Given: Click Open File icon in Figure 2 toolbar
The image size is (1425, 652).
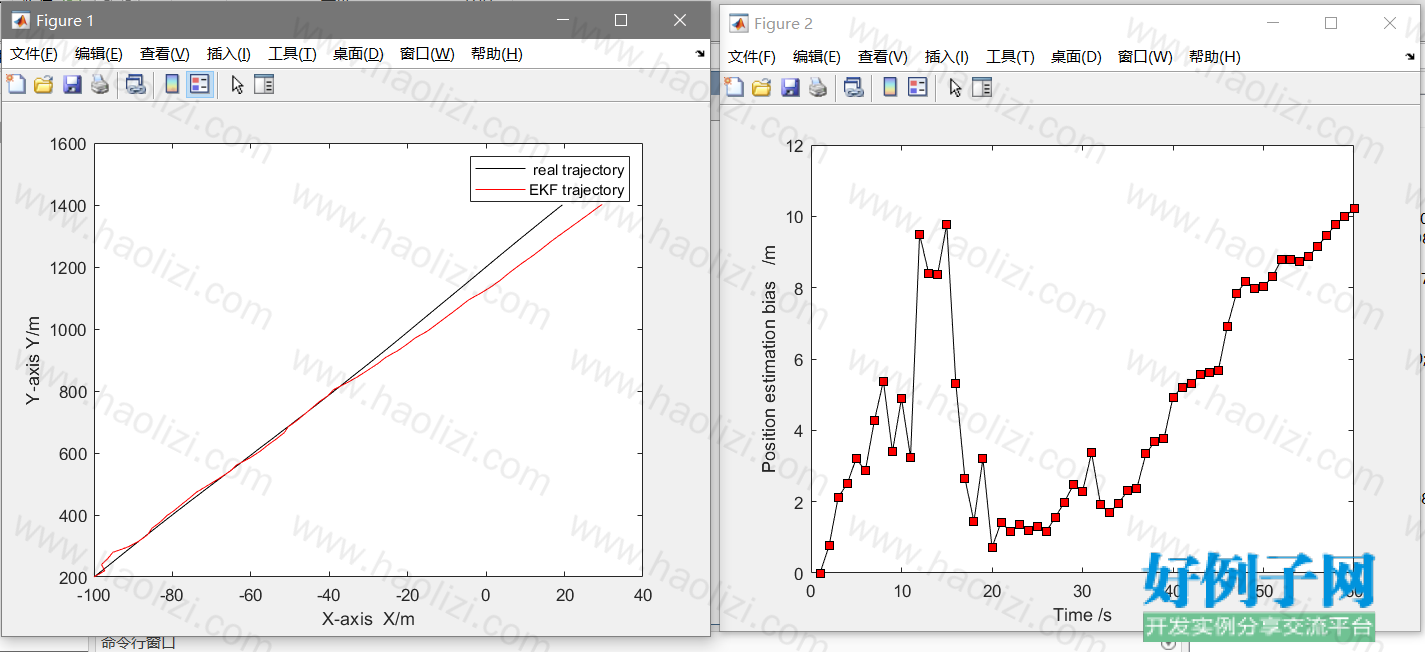Looking at the screenshot, I should point(761,87).
